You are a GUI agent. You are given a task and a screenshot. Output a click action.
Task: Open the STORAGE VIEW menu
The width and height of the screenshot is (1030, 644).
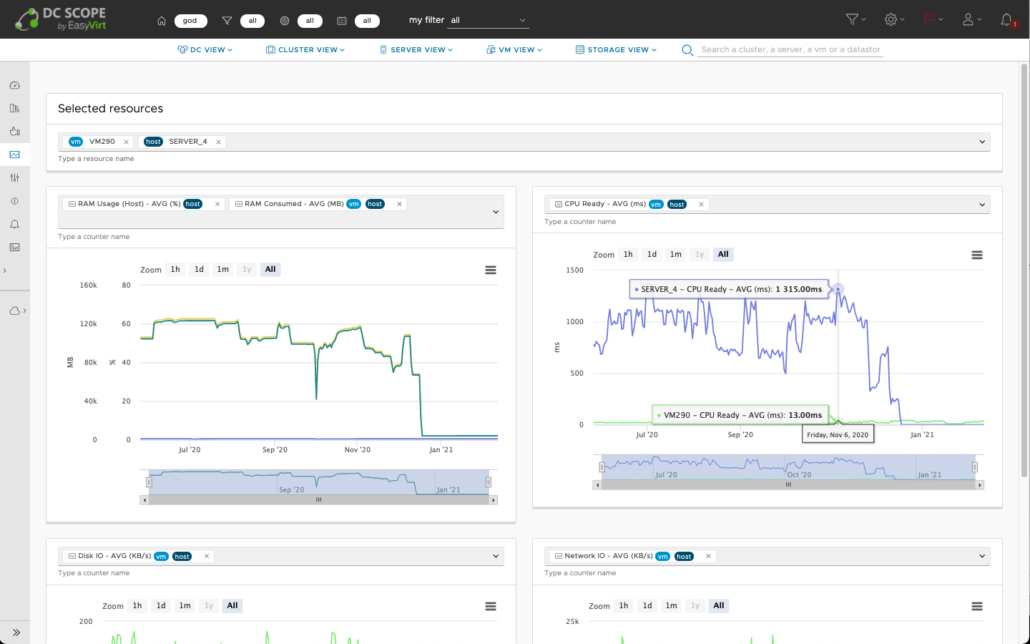click(x=616, y=50)
